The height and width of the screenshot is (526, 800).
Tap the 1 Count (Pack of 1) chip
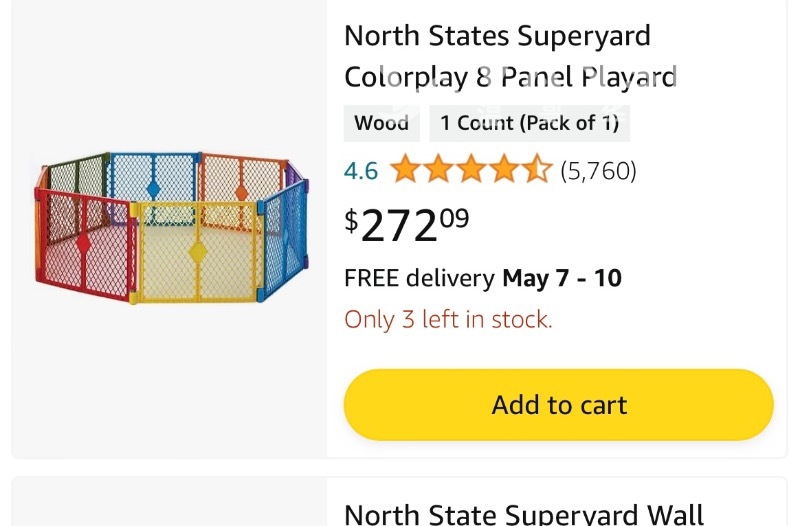(x=529, y=123)
